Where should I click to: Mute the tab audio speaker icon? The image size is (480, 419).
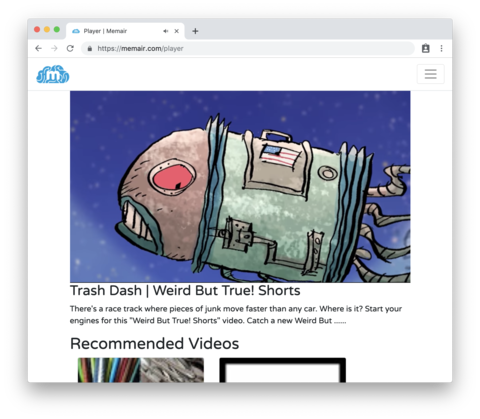(x=166, y=31)
